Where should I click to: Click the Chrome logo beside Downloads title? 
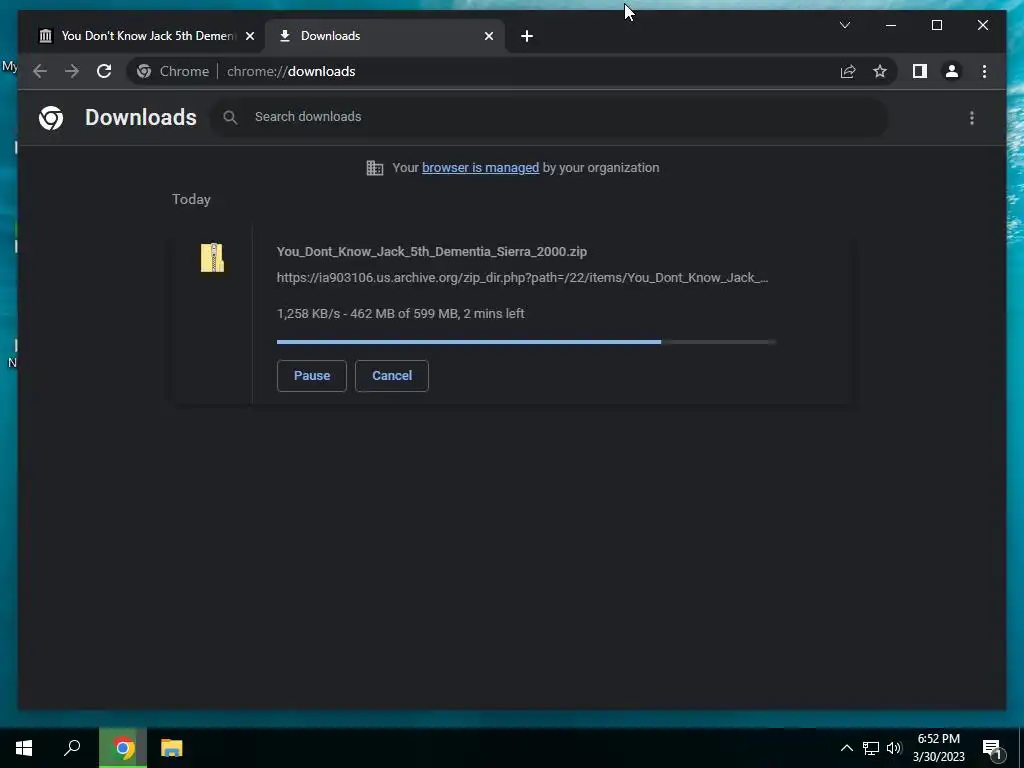point(51,118)
